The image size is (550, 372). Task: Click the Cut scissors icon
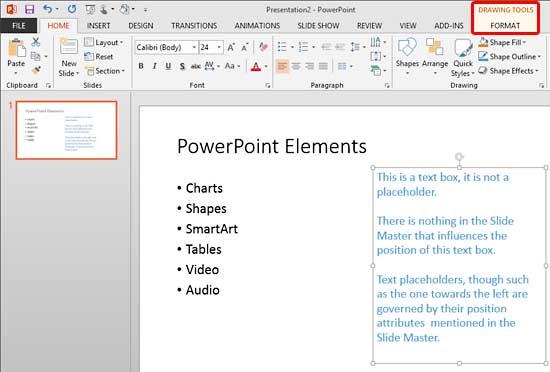36,42
